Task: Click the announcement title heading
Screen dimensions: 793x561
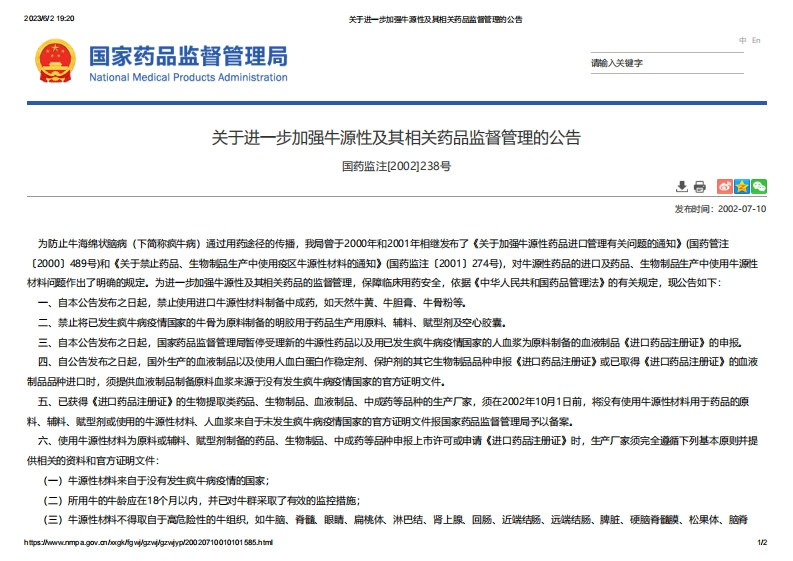Action: [x=396, y=137]
